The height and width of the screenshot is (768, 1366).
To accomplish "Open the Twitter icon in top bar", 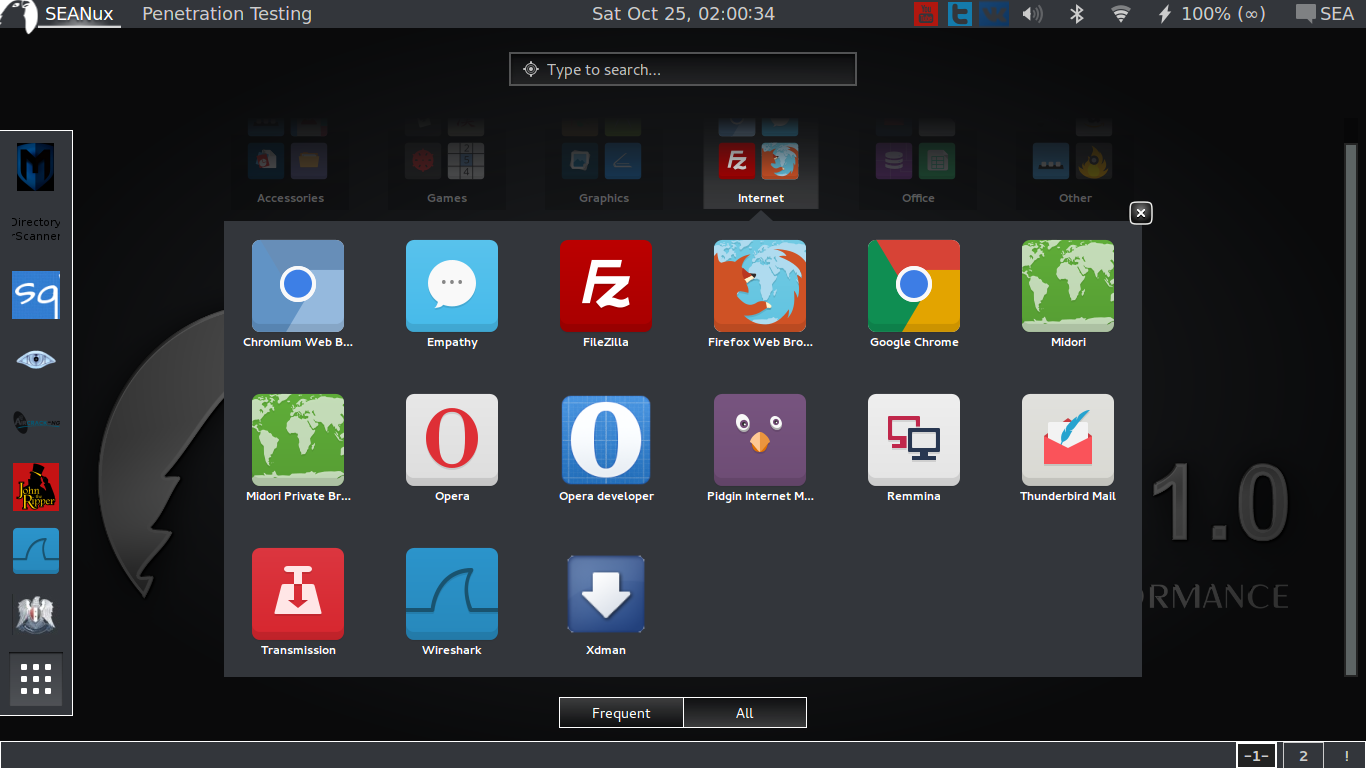I will click(960, 14).
